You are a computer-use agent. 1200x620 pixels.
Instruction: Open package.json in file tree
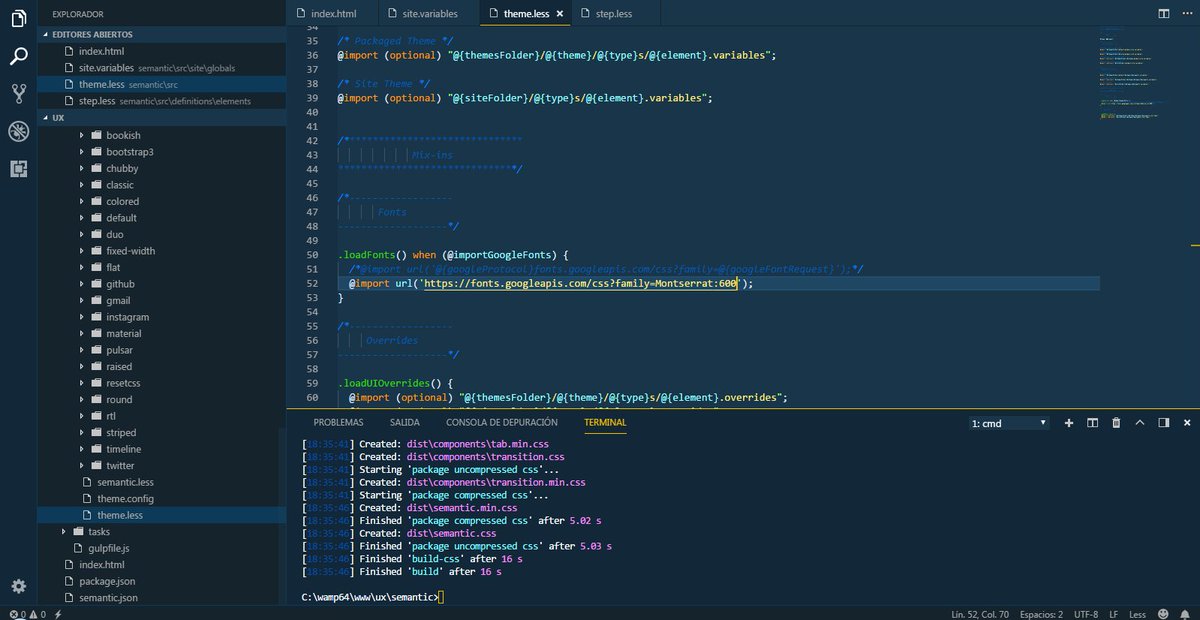(x=162, y=581)
